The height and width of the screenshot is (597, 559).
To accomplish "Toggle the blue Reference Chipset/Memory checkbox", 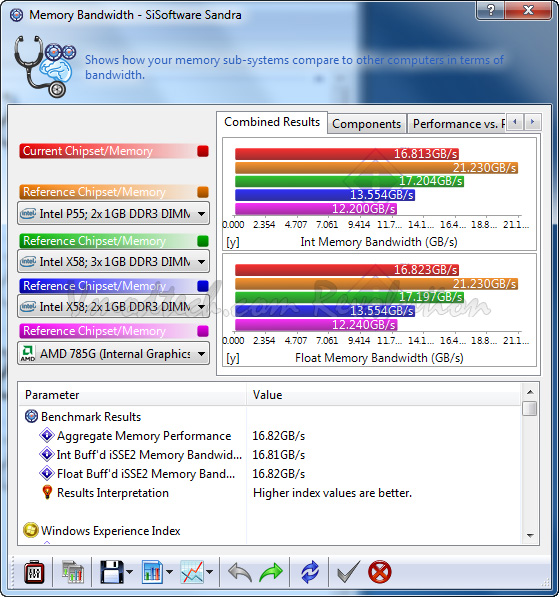I will (203, 286).
